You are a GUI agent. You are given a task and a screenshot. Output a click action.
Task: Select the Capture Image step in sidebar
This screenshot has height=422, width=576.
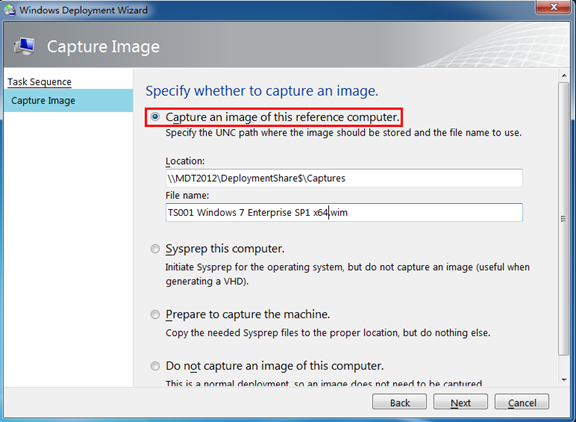point(68,100)
